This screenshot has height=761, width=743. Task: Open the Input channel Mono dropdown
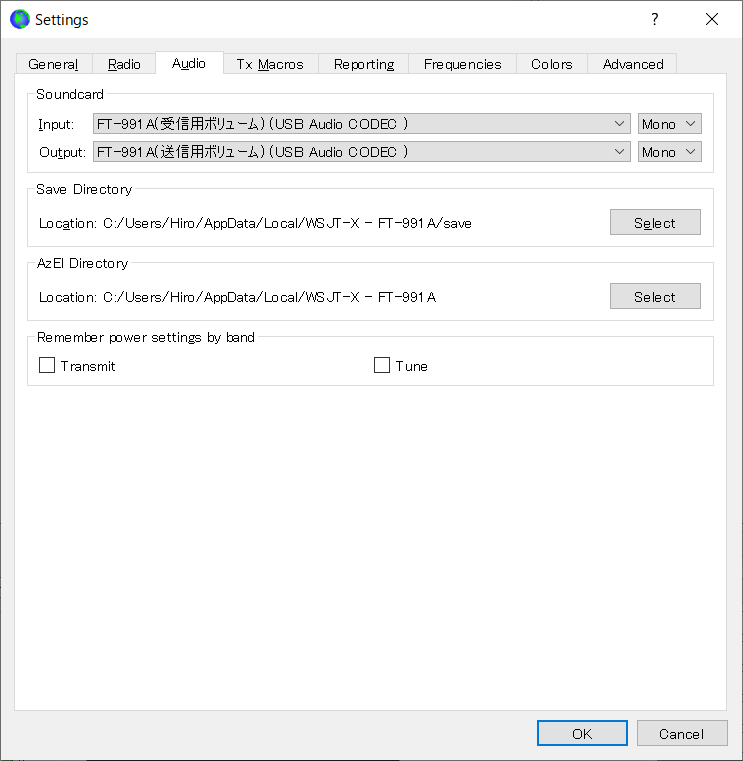pyautogui.click(x=670, y=124)
